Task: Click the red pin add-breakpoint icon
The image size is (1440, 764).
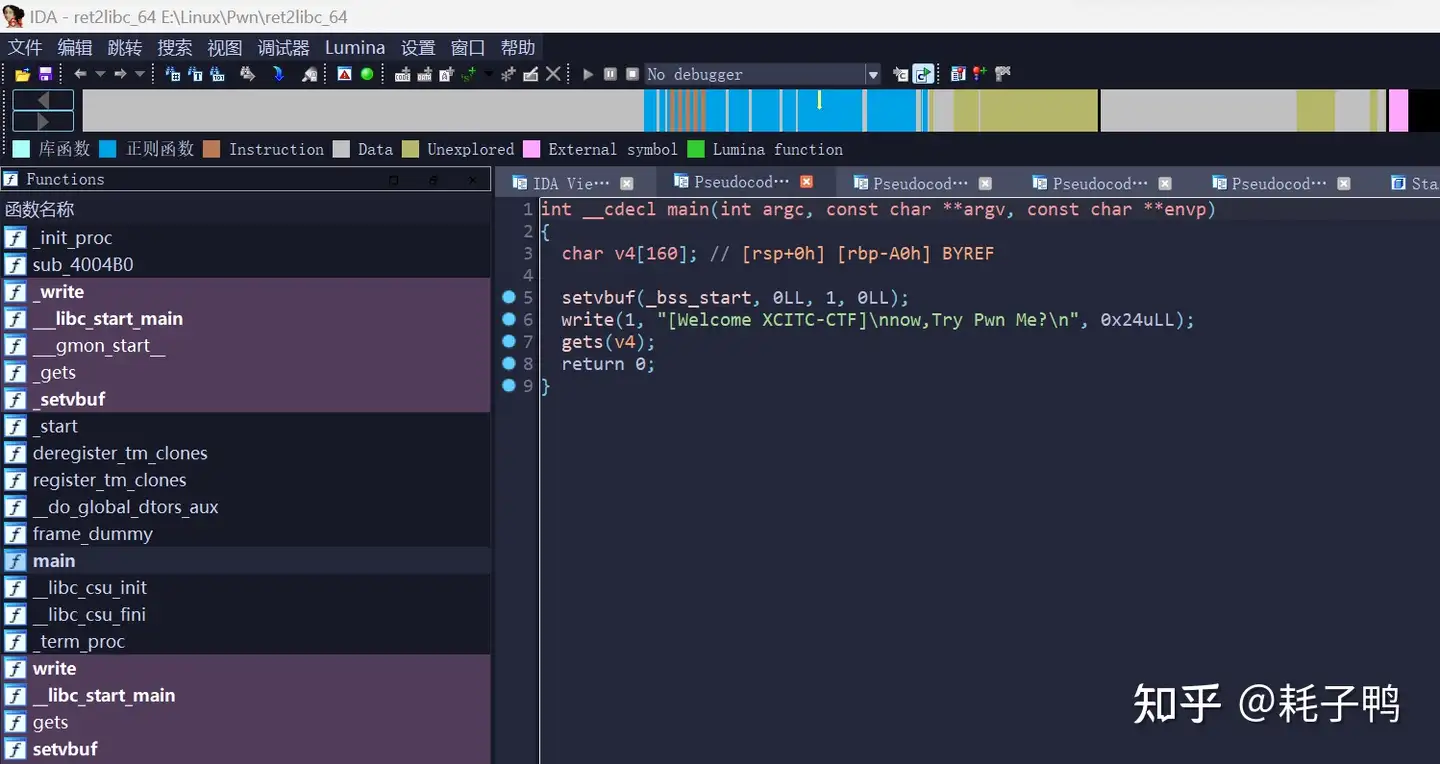Action: pos(979,74)
